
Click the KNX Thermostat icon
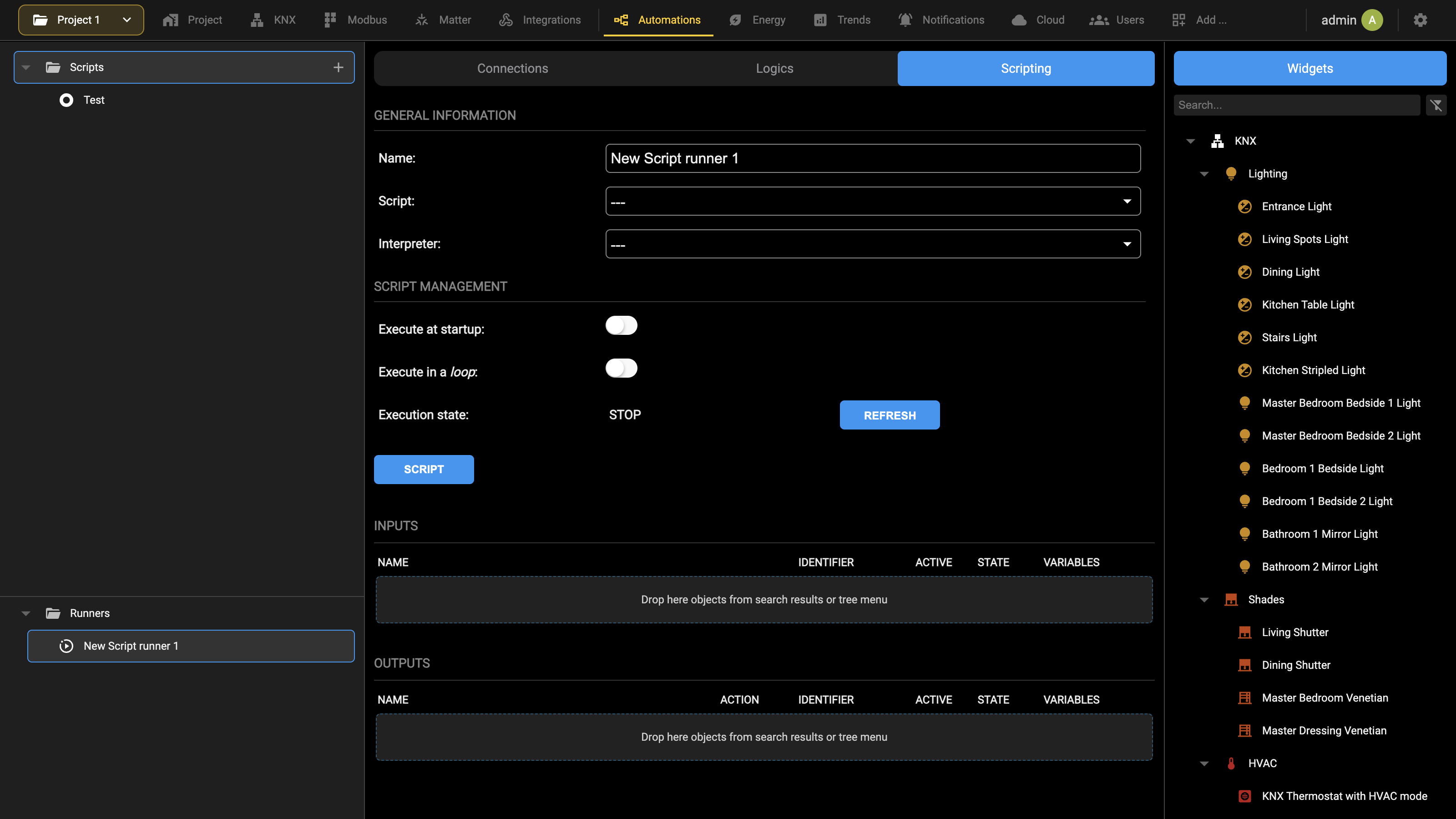1244,796
